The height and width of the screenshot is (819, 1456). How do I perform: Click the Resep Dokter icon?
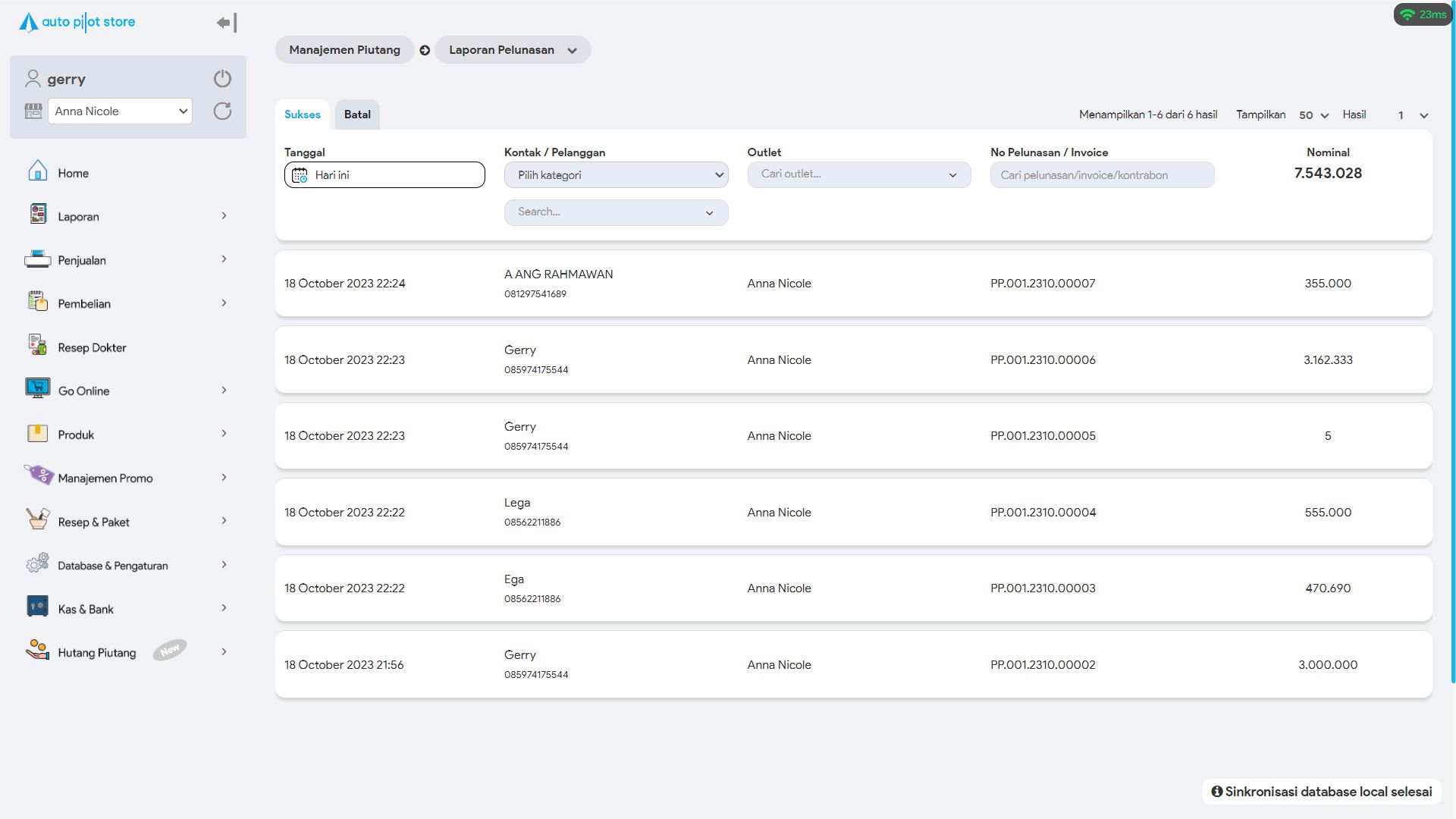(x=37, y=346)
